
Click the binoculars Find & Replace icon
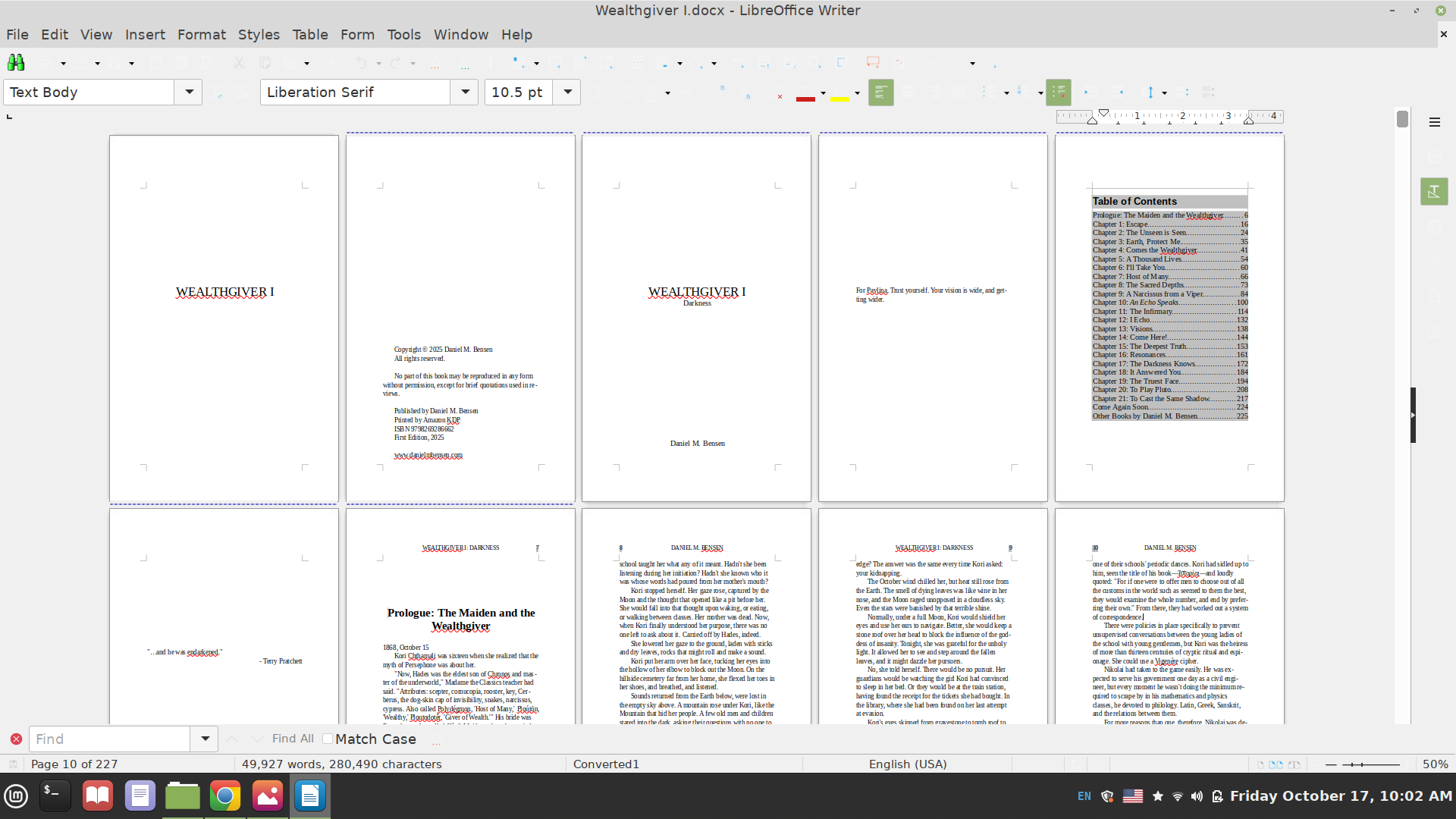[15, 63]
